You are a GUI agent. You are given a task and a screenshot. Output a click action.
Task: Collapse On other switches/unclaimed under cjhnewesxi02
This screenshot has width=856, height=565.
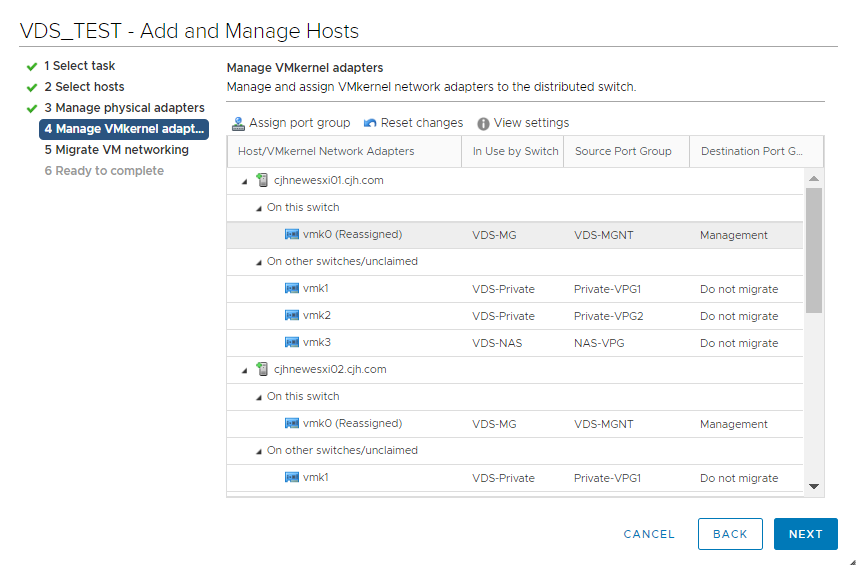click(x=259, y=451)
